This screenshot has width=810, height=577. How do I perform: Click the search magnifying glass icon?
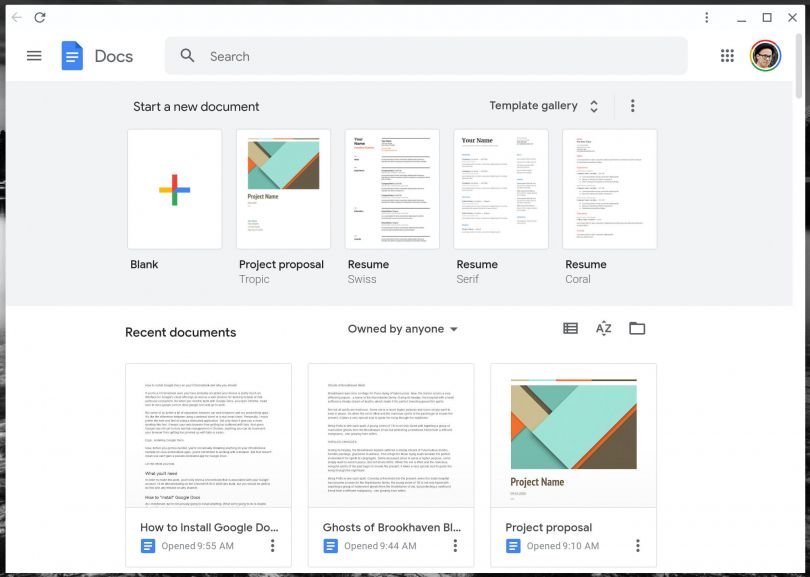point(187,56)
